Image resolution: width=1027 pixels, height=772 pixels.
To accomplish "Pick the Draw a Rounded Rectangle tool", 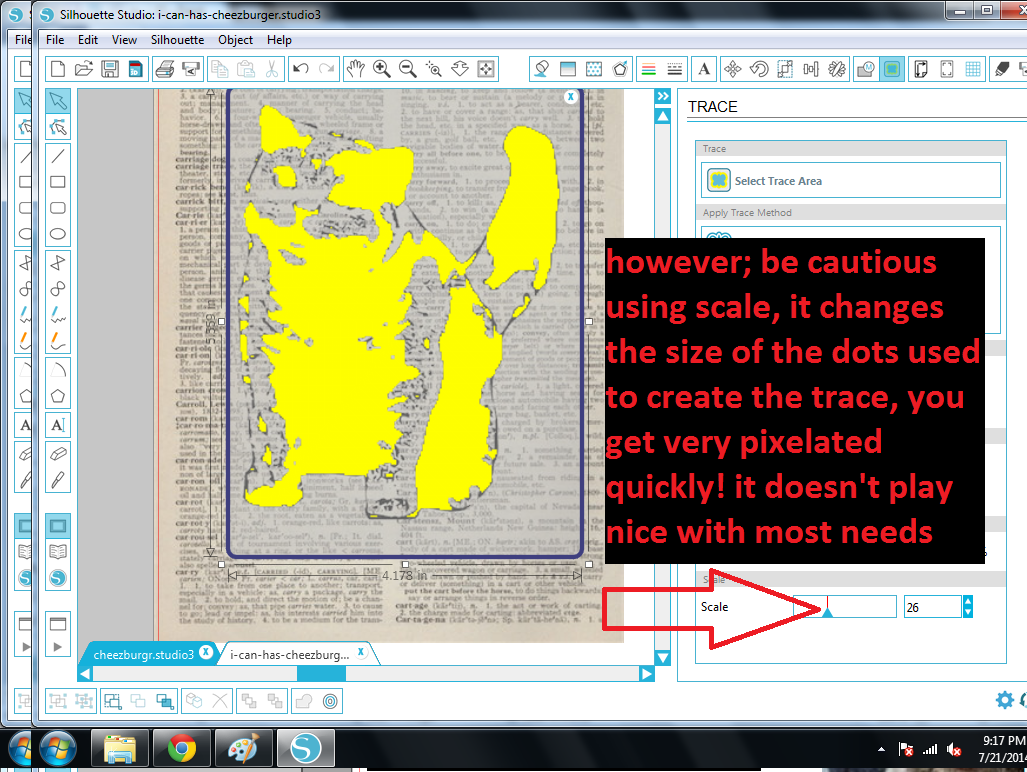I will point(58,208).
